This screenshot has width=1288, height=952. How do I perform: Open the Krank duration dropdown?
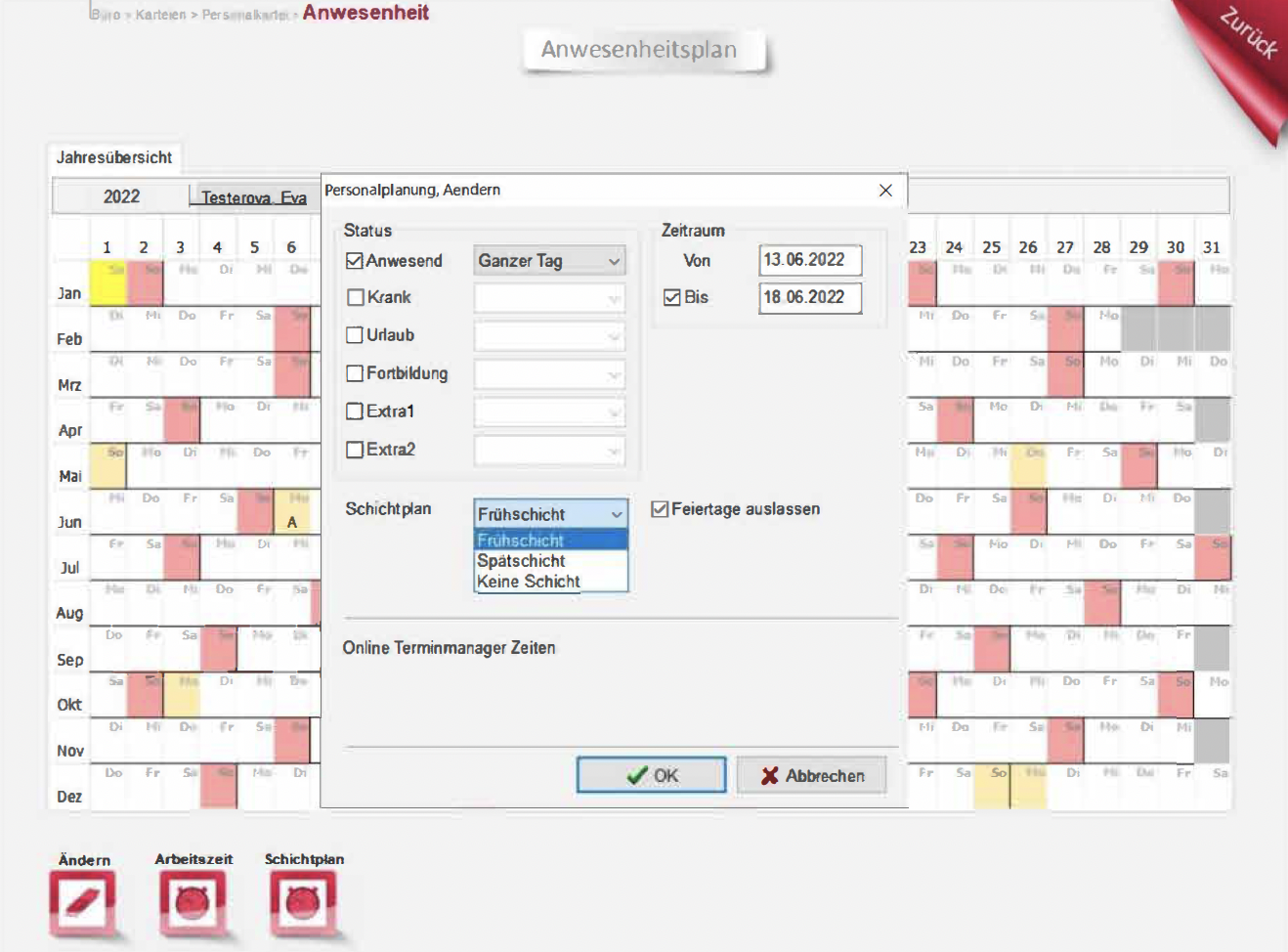pos(549,298)
